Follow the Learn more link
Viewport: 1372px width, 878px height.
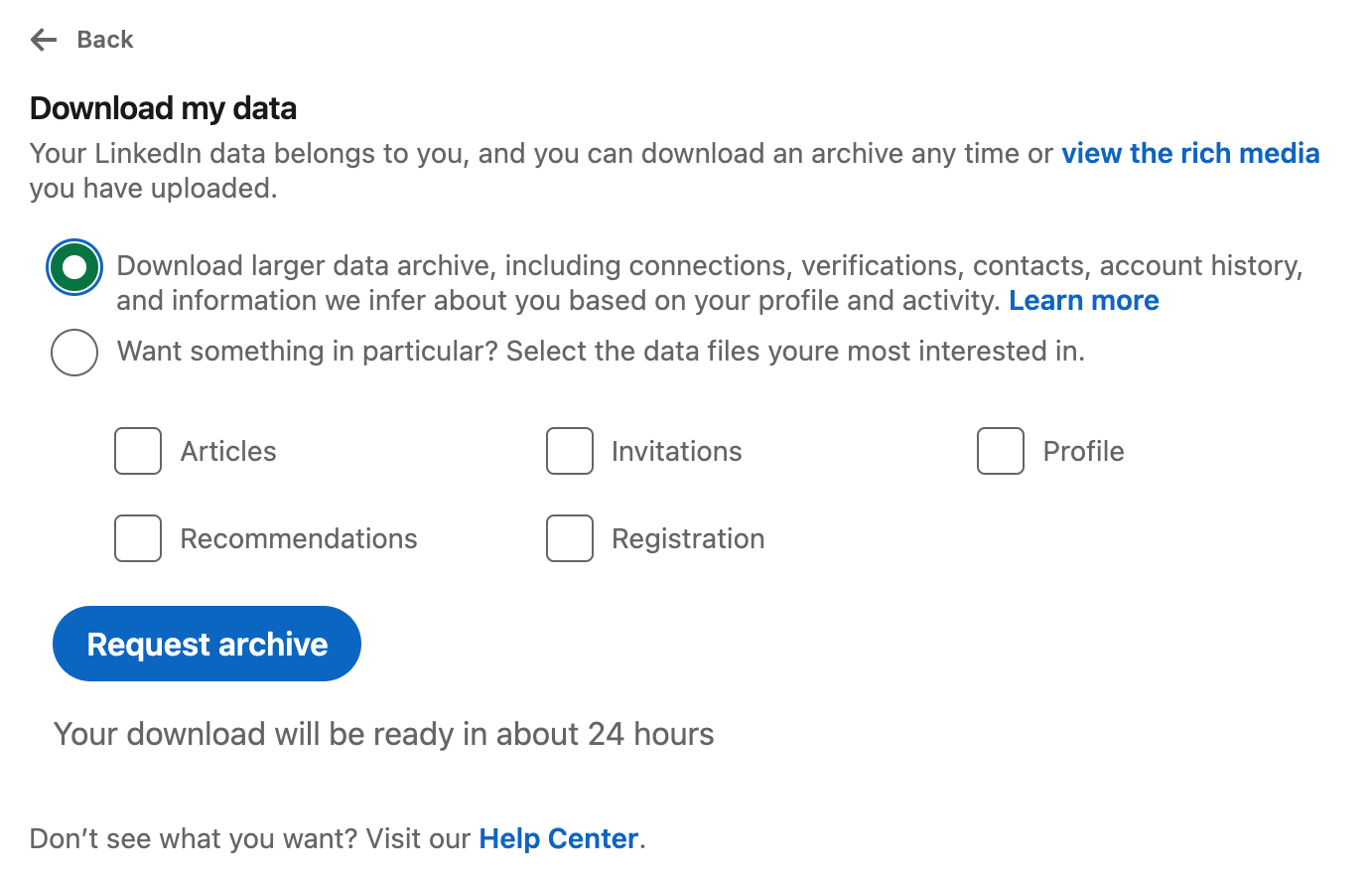tap(1084, 300)
